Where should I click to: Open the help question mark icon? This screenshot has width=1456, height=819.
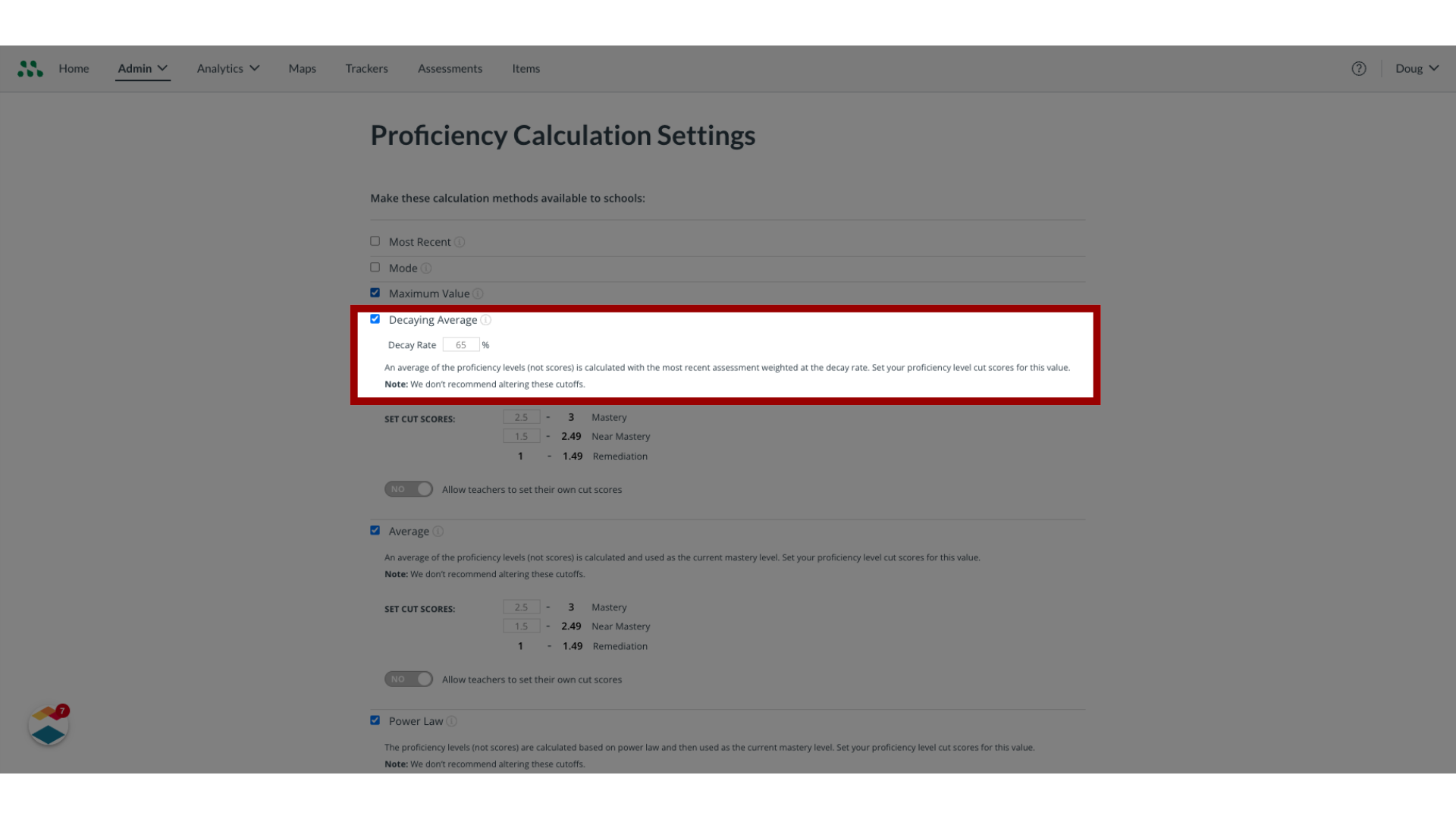(1358, 69)
